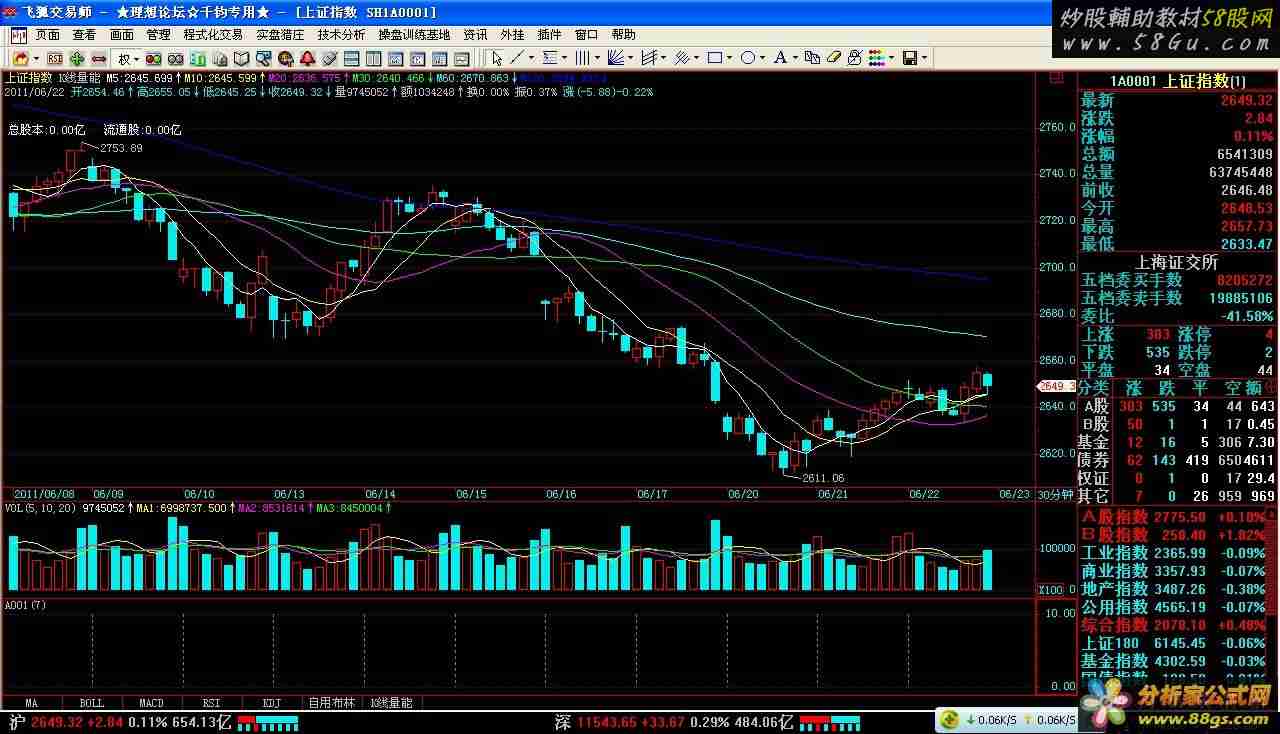The width and height of the screenshot is (1280, 734).
Task: Click the RSB toolbar icon
Action: (55, 58)
